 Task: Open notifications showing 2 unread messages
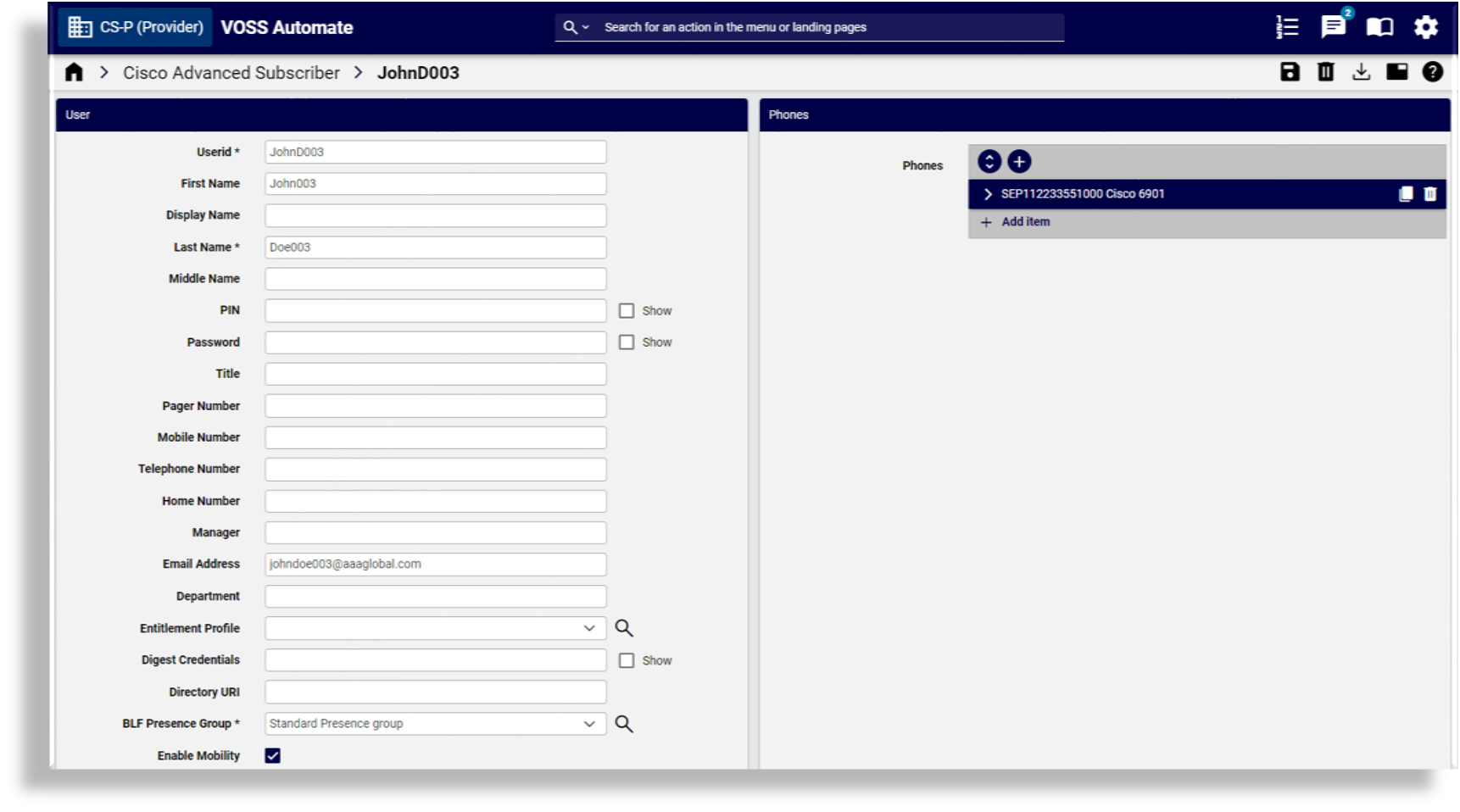click(x=1334, y=27)
